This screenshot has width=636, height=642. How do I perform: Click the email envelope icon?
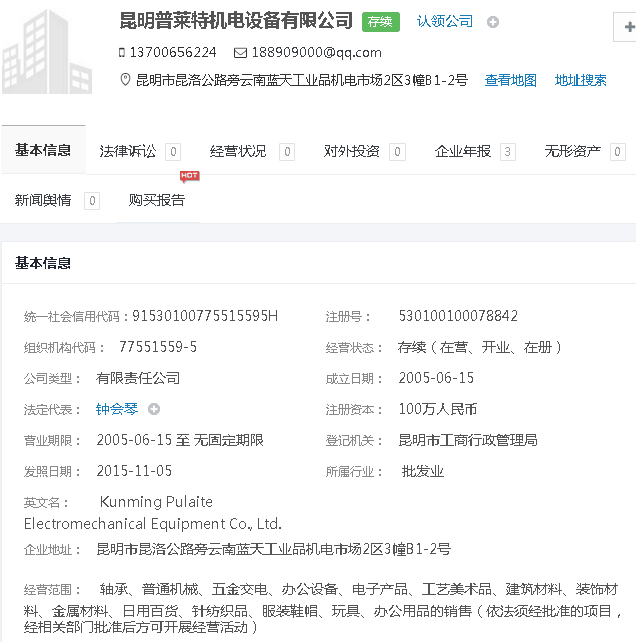tap(240, 53)
